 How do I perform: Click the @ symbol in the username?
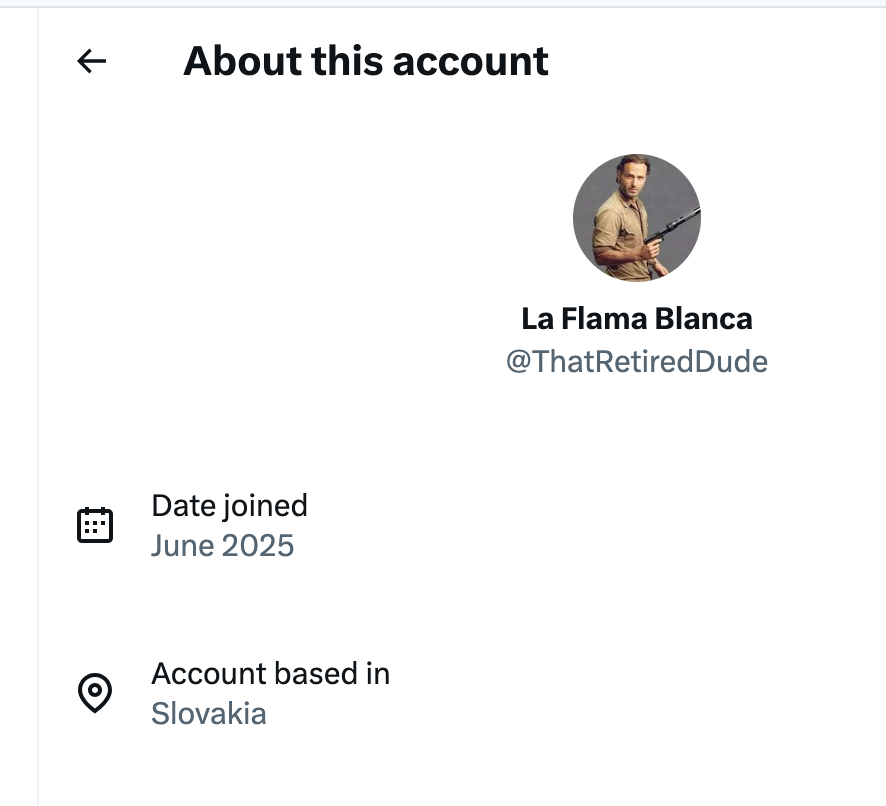tap(518, 362)
